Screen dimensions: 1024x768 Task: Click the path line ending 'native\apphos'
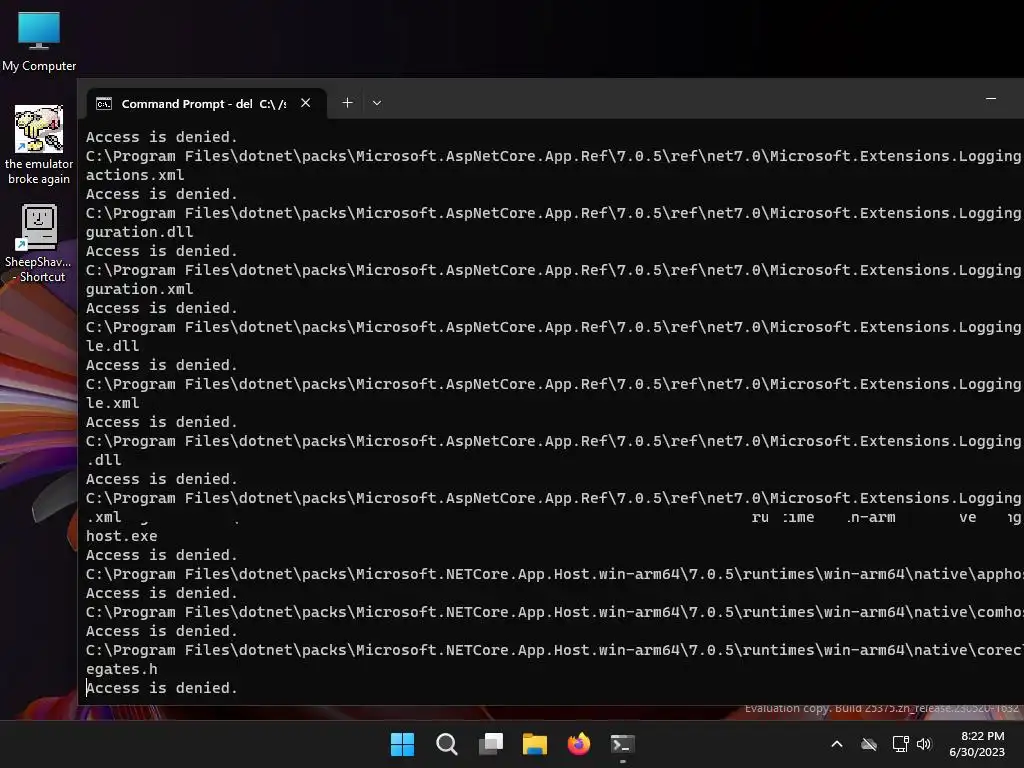(x=554, y=574)
